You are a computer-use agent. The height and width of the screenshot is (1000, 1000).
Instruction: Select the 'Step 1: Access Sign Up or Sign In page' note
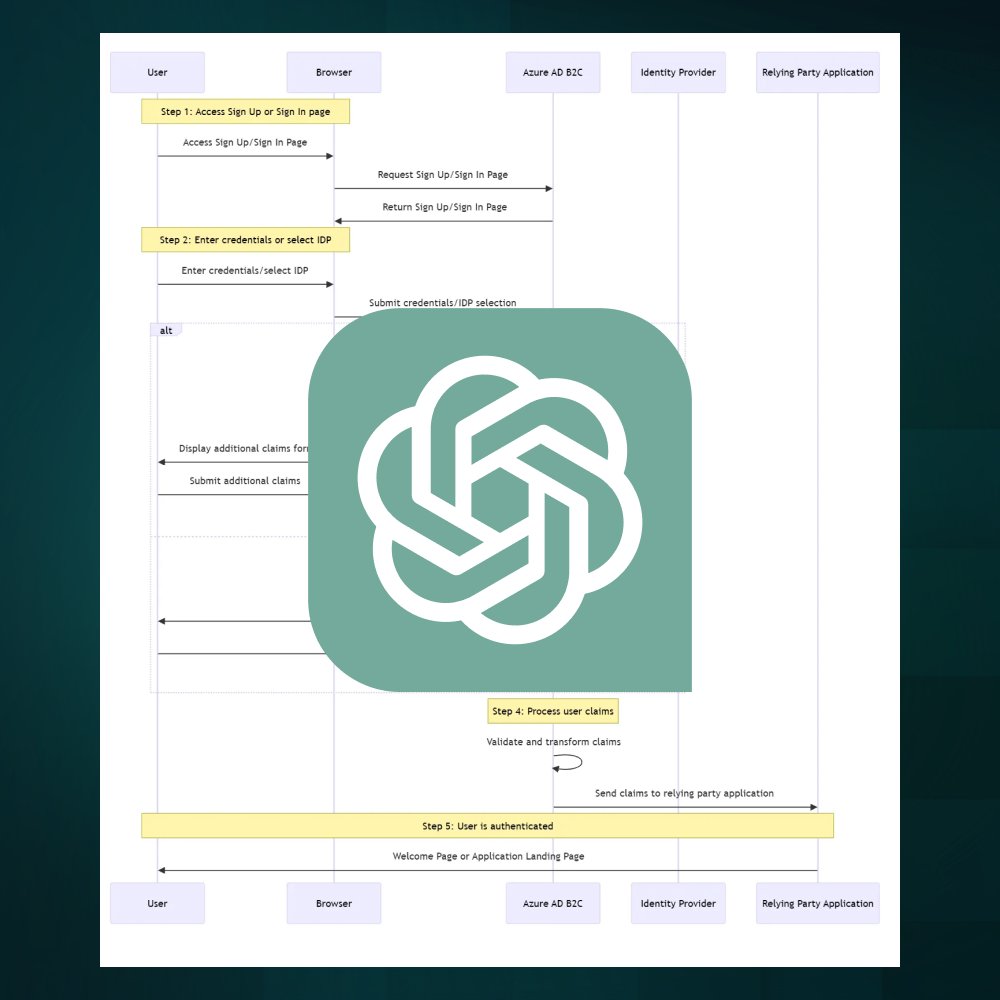(x=246, y=112)
